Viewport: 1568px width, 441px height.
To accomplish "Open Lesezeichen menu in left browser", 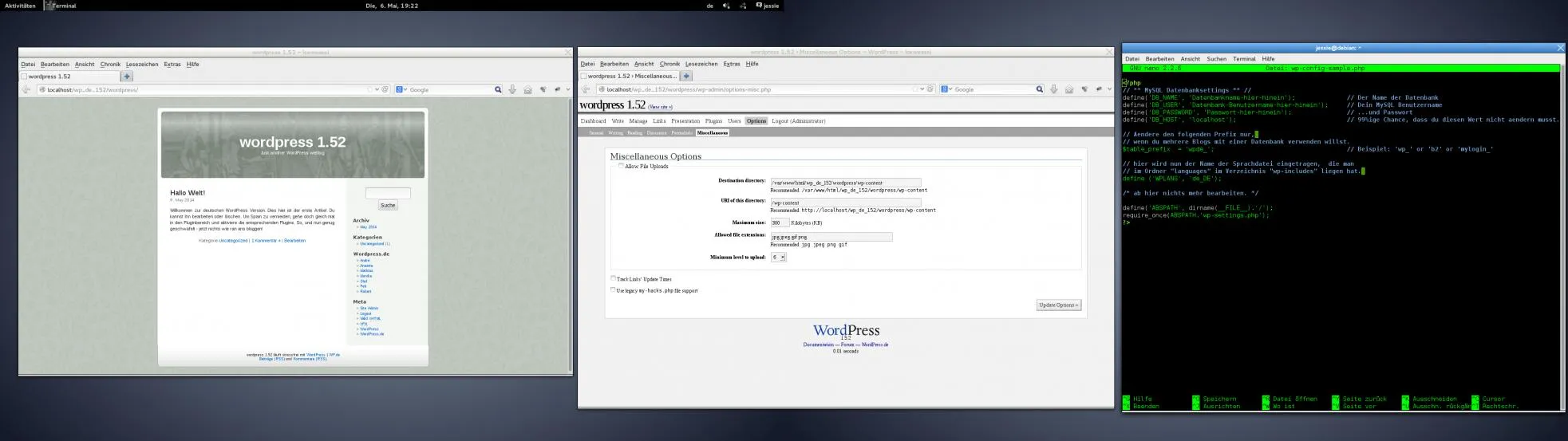I will click(x=141, y=65).
